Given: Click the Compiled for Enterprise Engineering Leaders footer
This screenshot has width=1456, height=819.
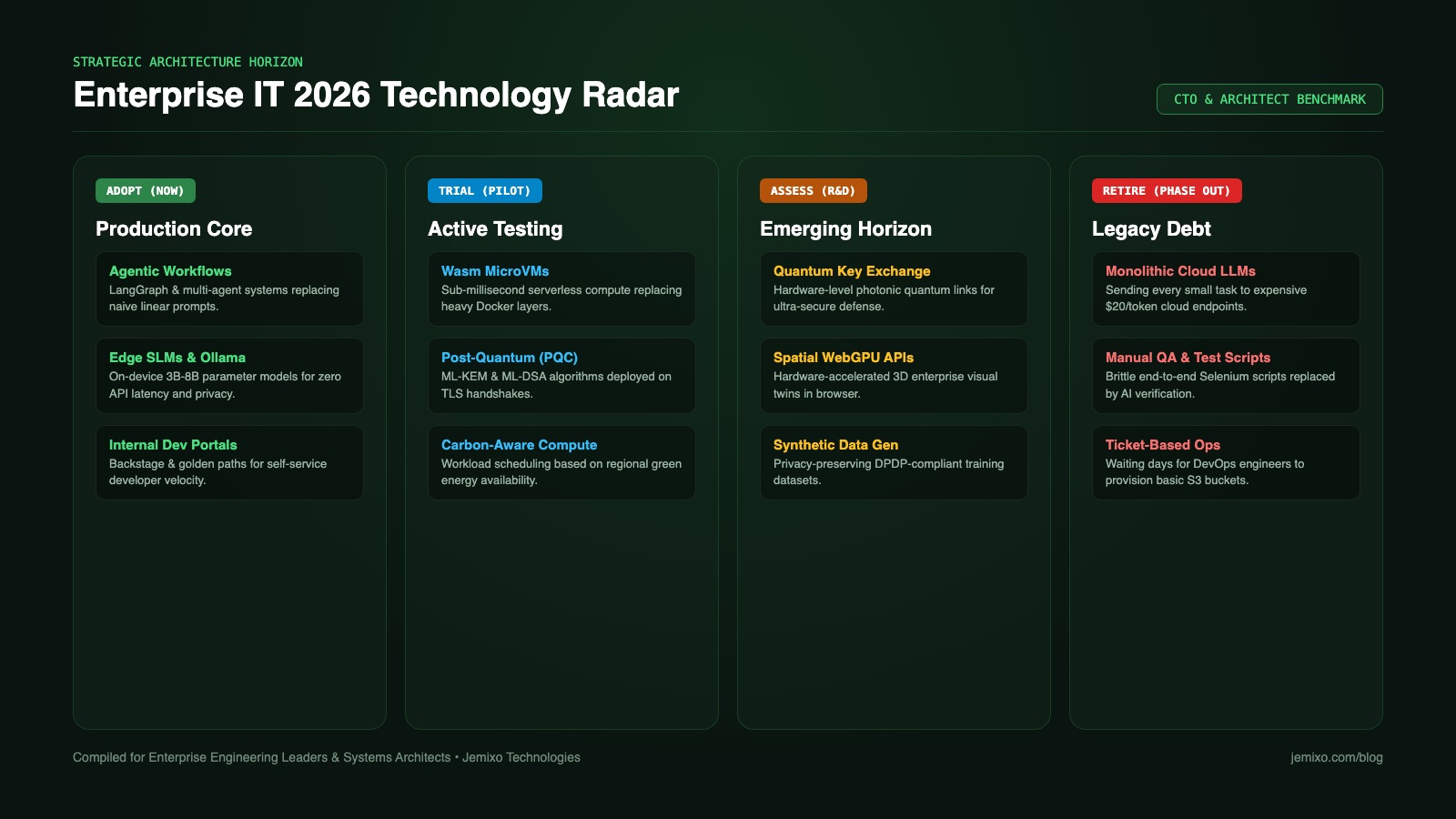Looking at the screenshot, I should pyautogui.click(x=327, y=757).
